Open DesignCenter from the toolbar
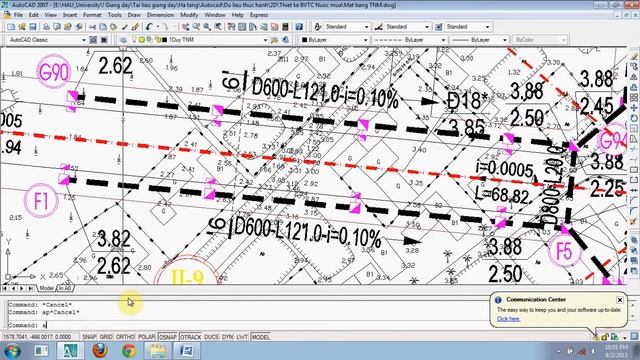The height and width of the screenshot is (360, 640). click(x=242, y=27)
